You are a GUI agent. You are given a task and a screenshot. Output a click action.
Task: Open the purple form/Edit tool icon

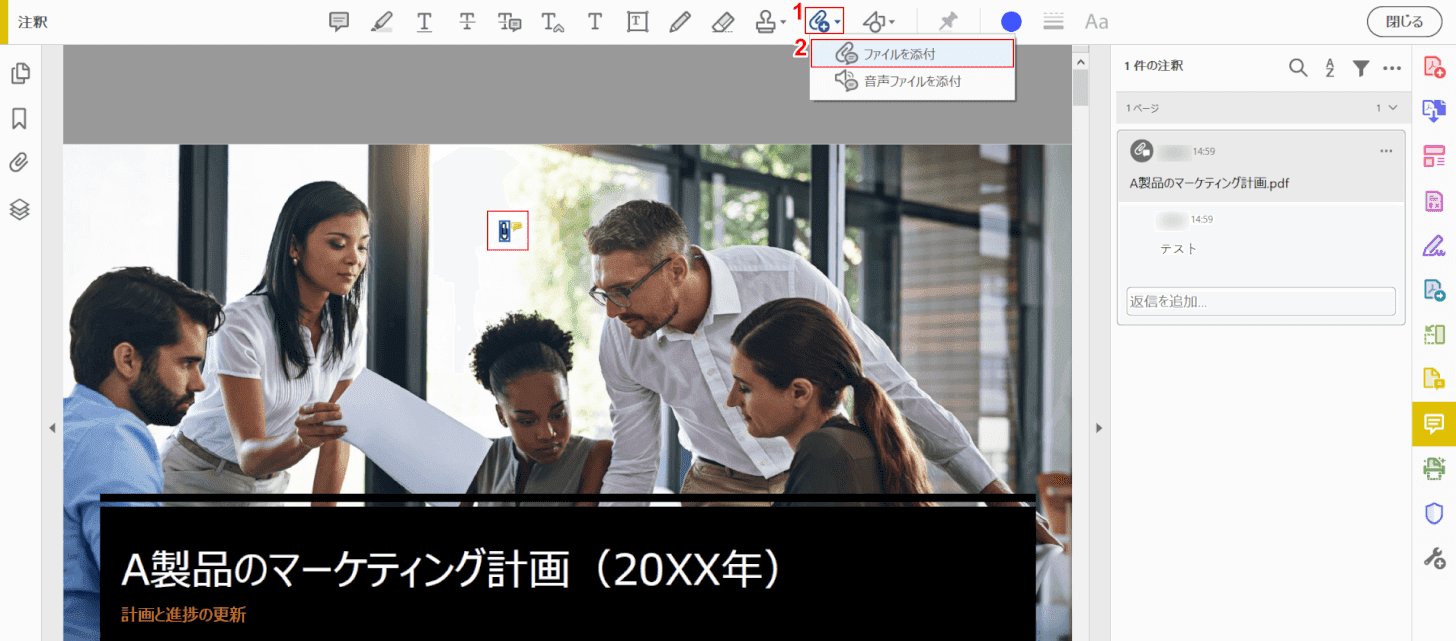pyautogui.click(x=1434, y=200)
